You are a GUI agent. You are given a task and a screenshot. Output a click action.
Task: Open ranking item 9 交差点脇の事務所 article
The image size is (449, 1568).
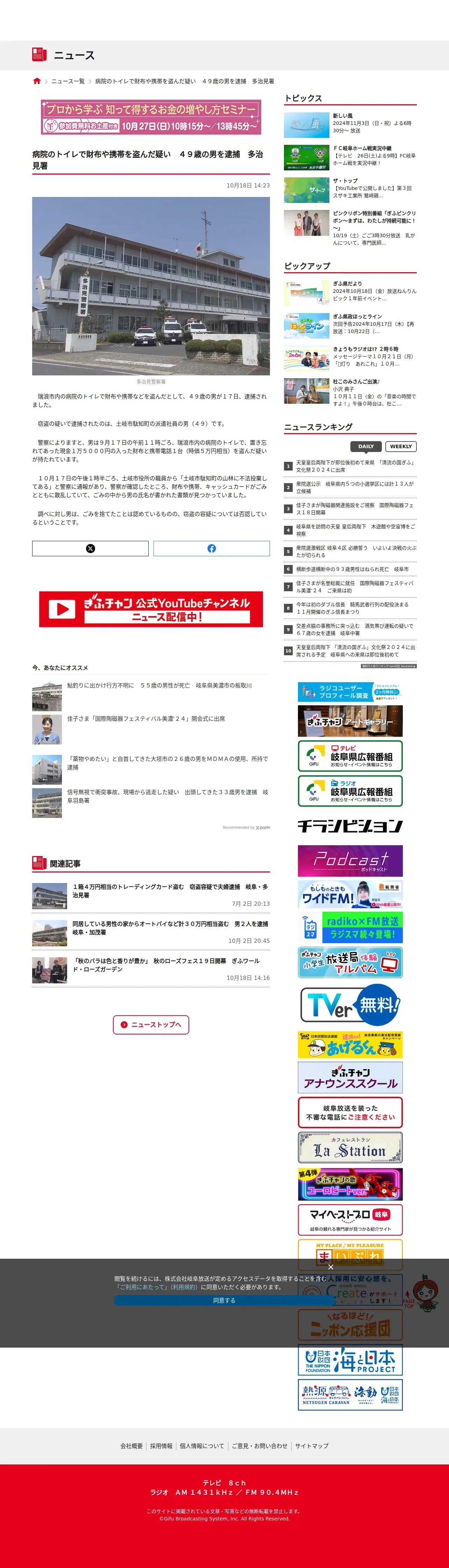coord(350,629)
